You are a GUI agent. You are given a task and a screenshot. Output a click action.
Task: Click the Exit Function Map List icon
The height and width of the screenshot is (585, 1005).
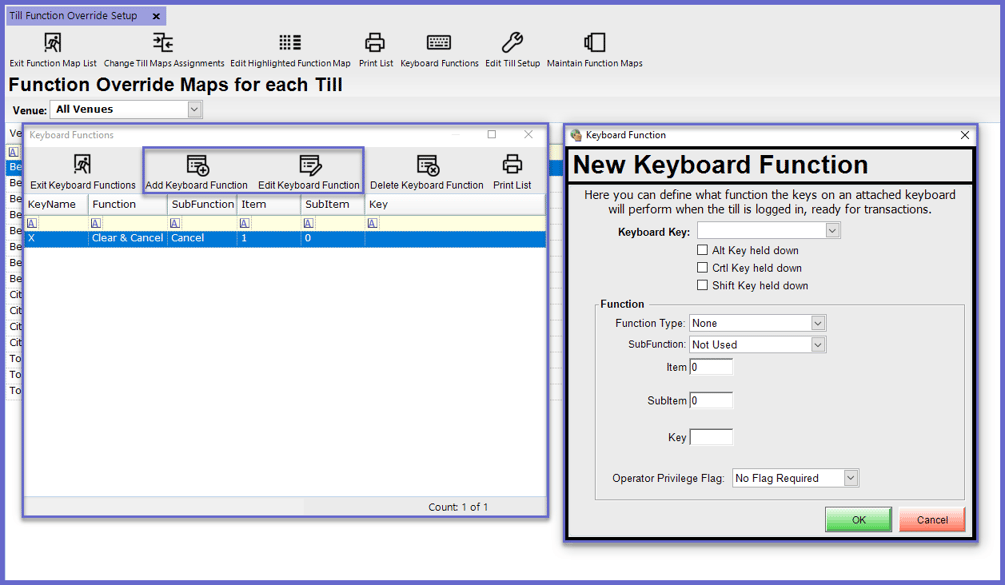pos(53,43)
